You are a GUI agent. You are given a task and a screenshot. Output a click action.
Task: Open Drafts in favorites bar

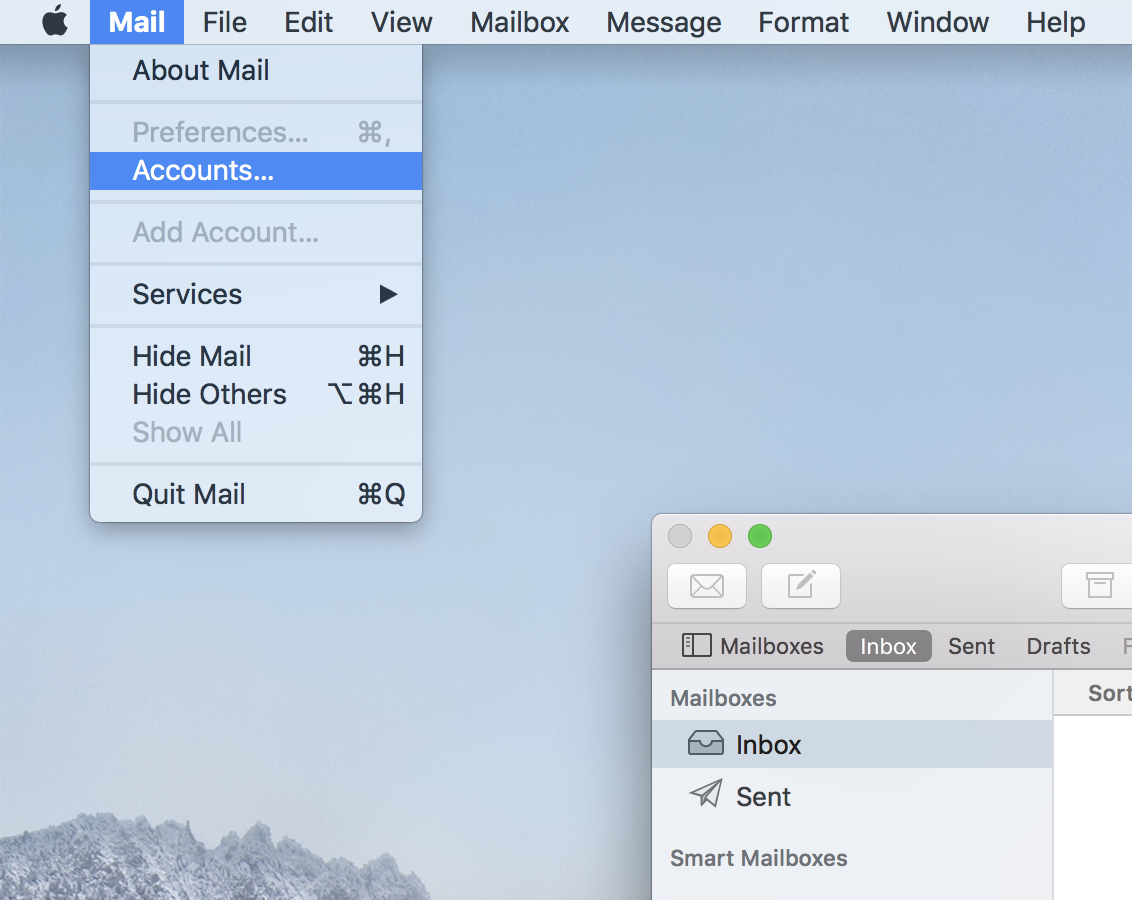[1058, 646]
